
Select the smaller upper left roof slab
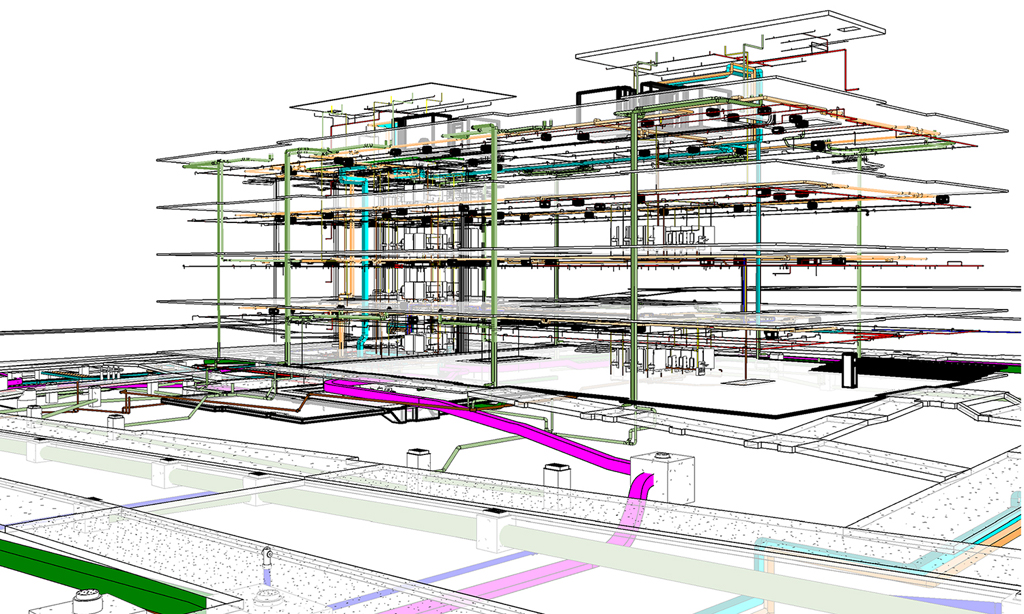400,95
